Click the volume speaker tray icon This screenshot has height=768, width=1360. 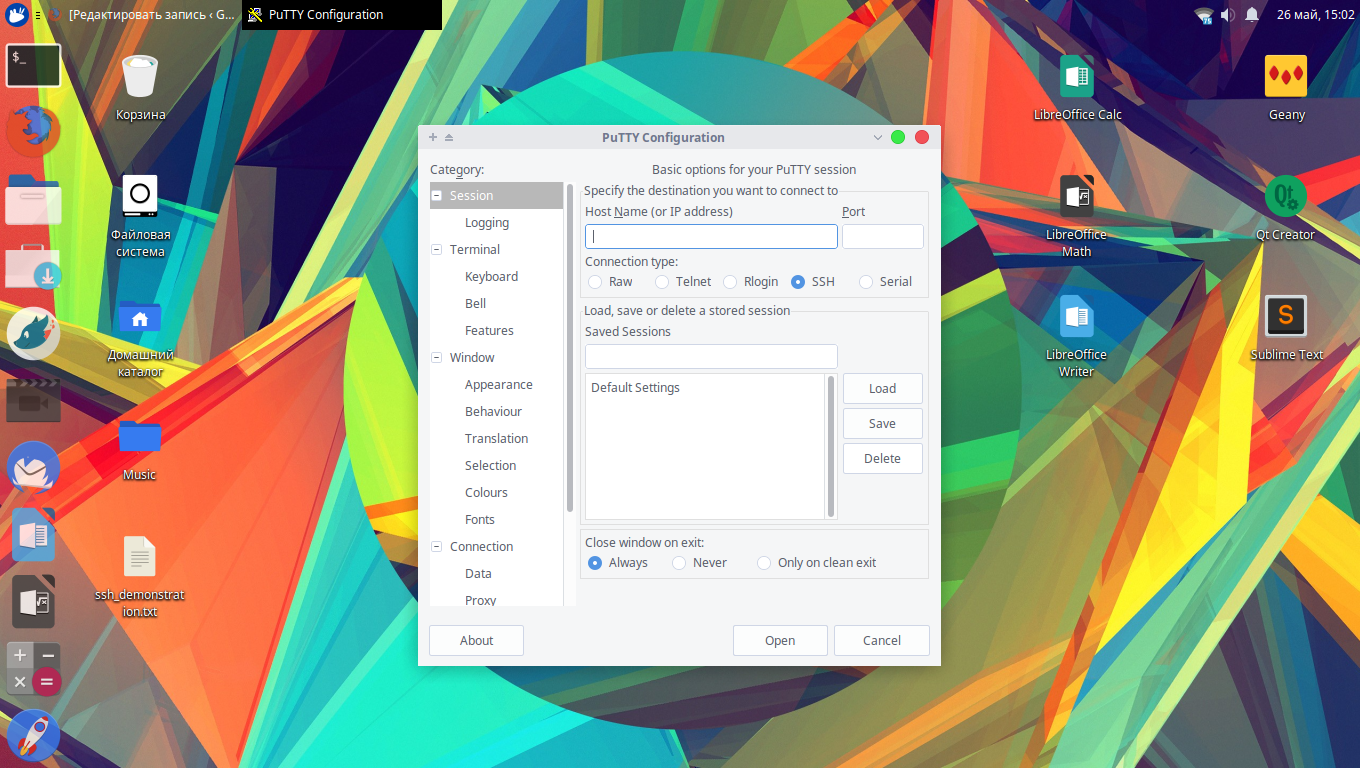(1228, 15)
